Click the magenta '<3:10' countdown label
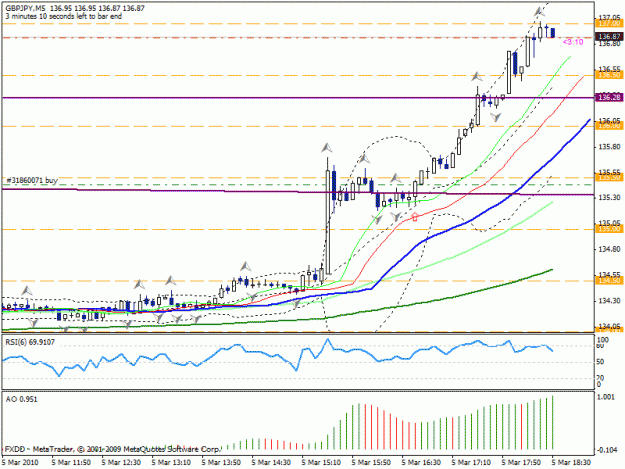This screenshot has height=469, width=625. pos(573,42)
